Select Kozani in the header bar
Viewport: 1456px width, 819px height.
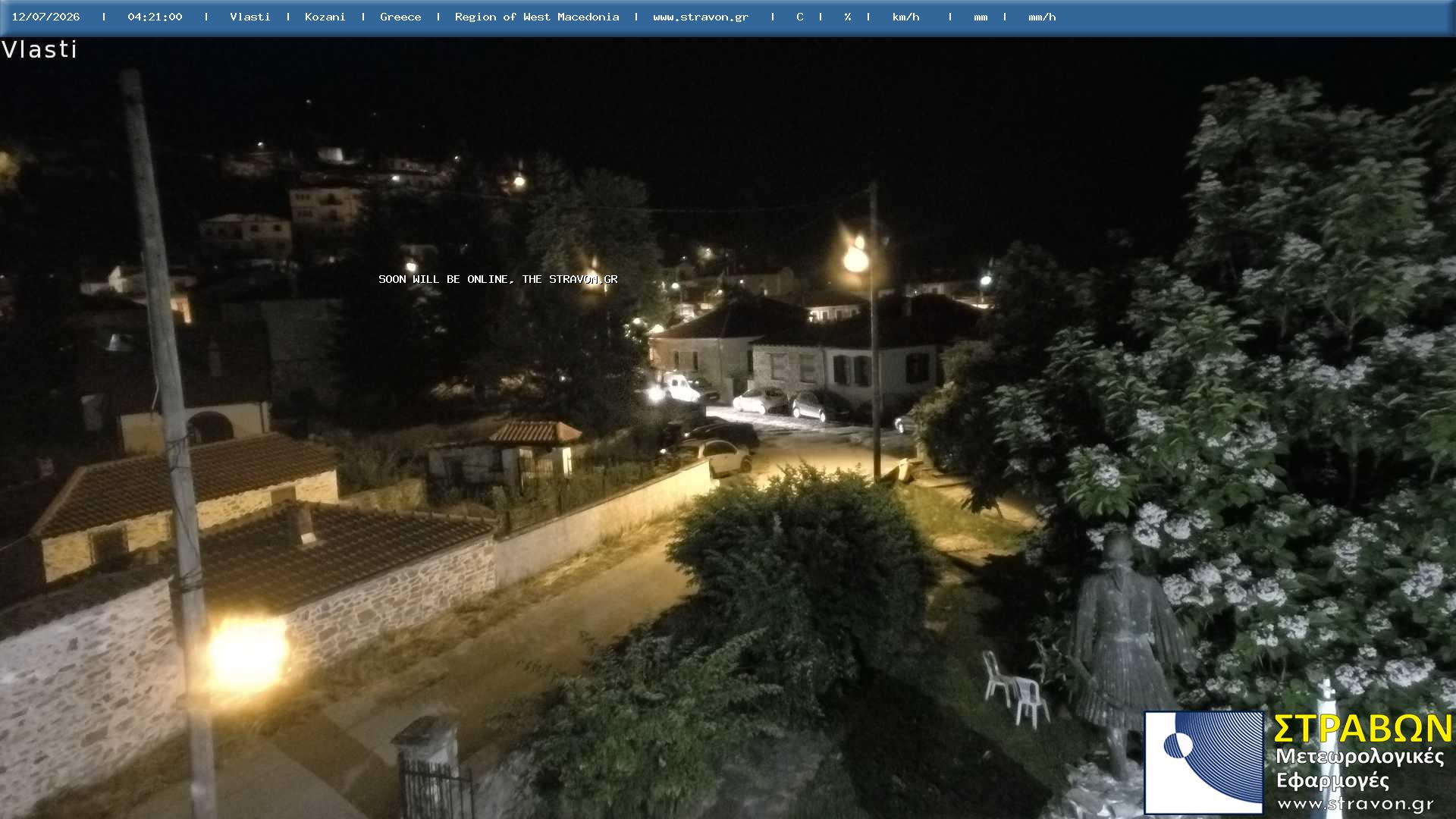point(325,17)
